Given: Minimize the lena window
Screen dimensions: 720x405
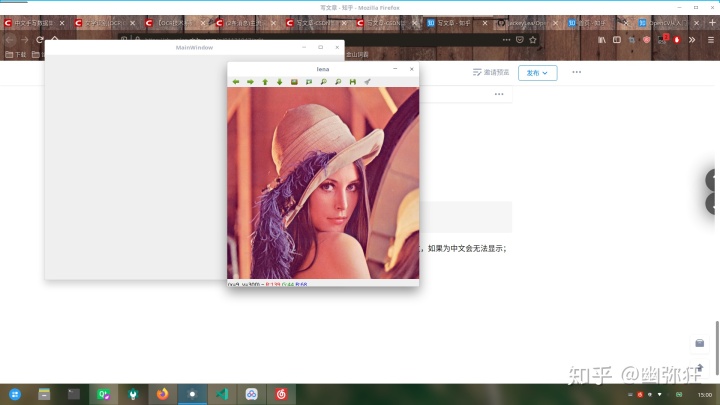Looking at the screenshot, I should coord(395,69).
